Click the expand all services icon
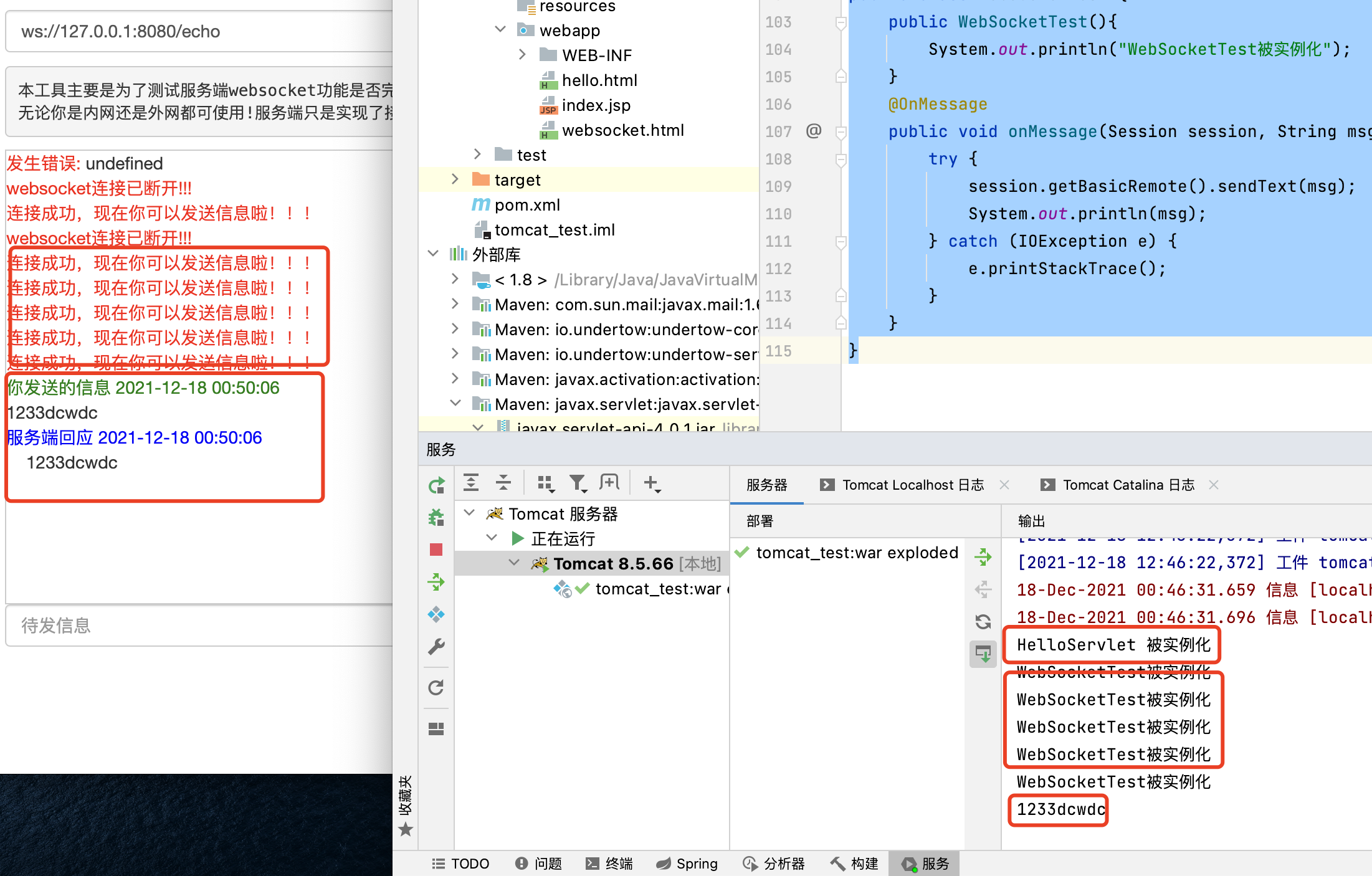 tap(471, 483)
